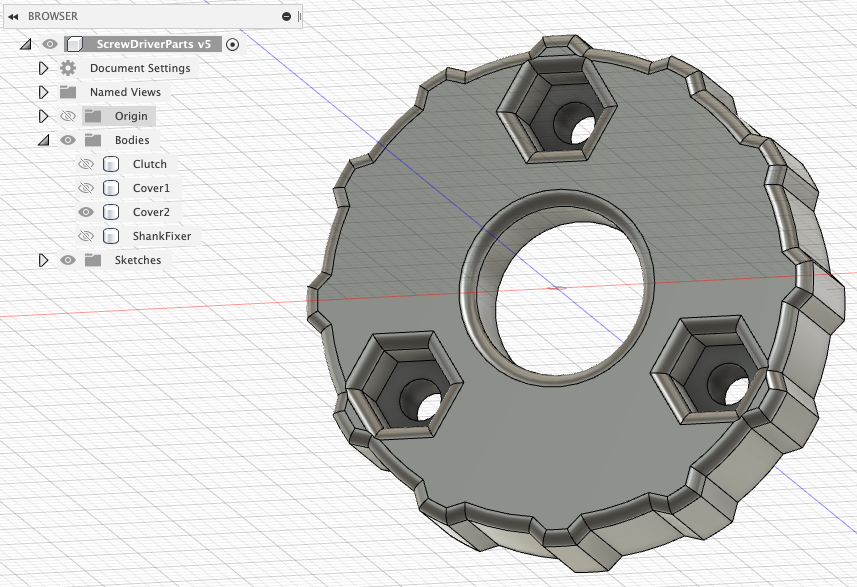This screenshot has height=587, width=857.
Task: Select the Cover1 body label
Action: [151, 188]
